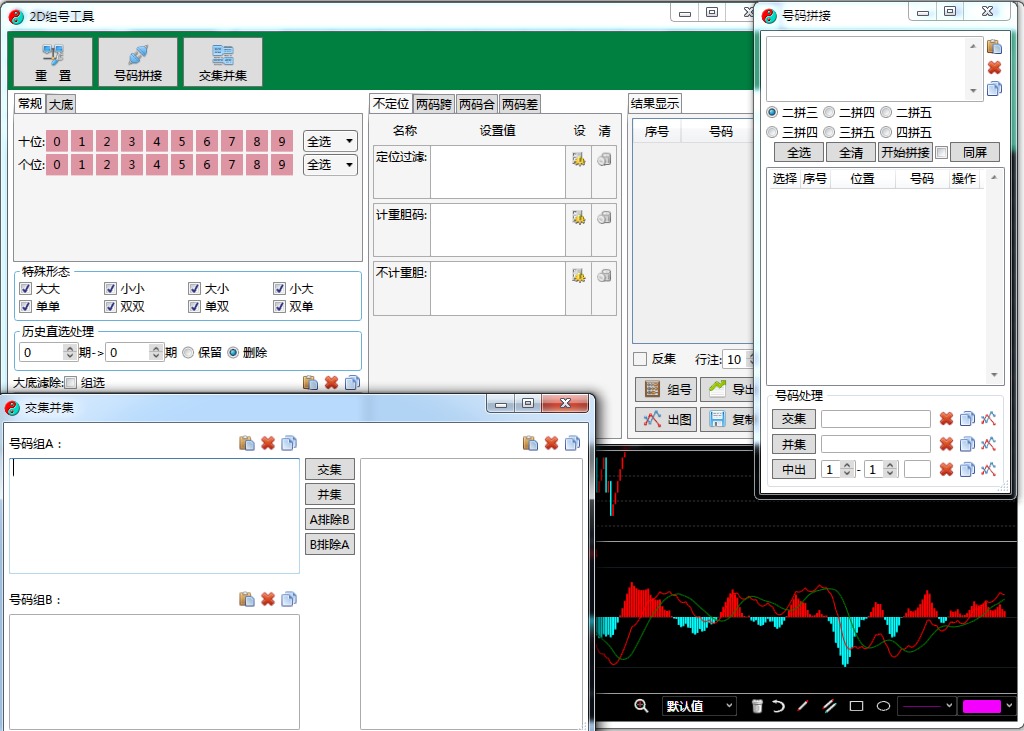1024x731 pixels.
Task: Open the 号码拼接 tool from toolbar
Action: (x=138, y=62)
